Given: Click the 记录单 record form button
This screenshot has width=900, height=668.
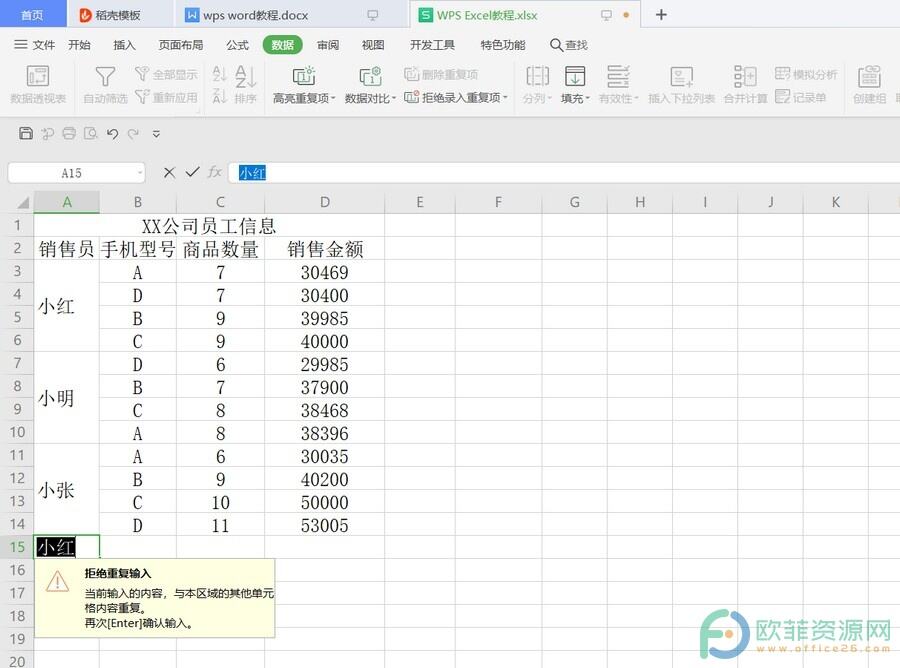Looking at the screenshot, I should [800, 98].
